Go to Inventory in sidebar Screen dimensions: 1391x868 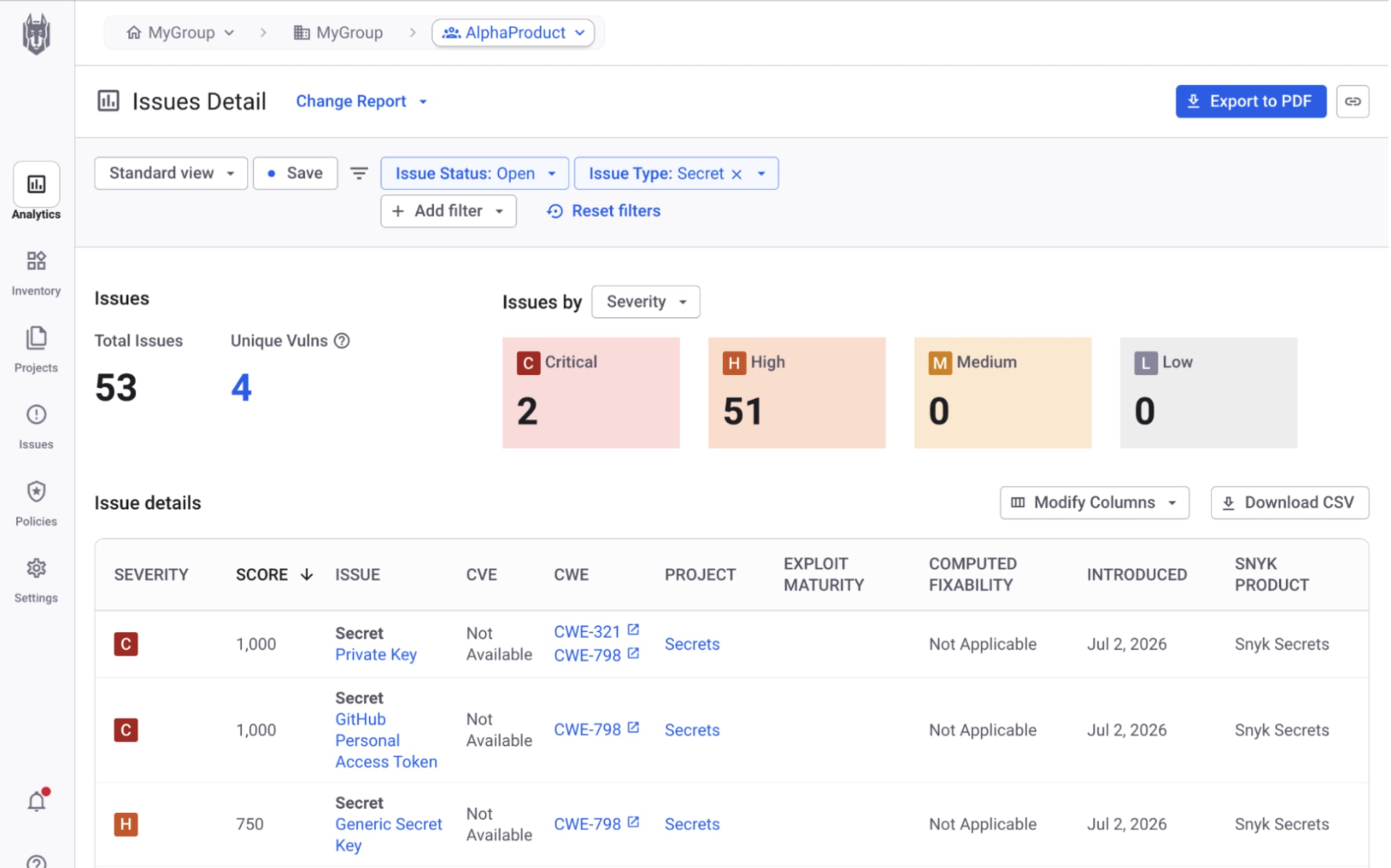[x=36, y=274]
